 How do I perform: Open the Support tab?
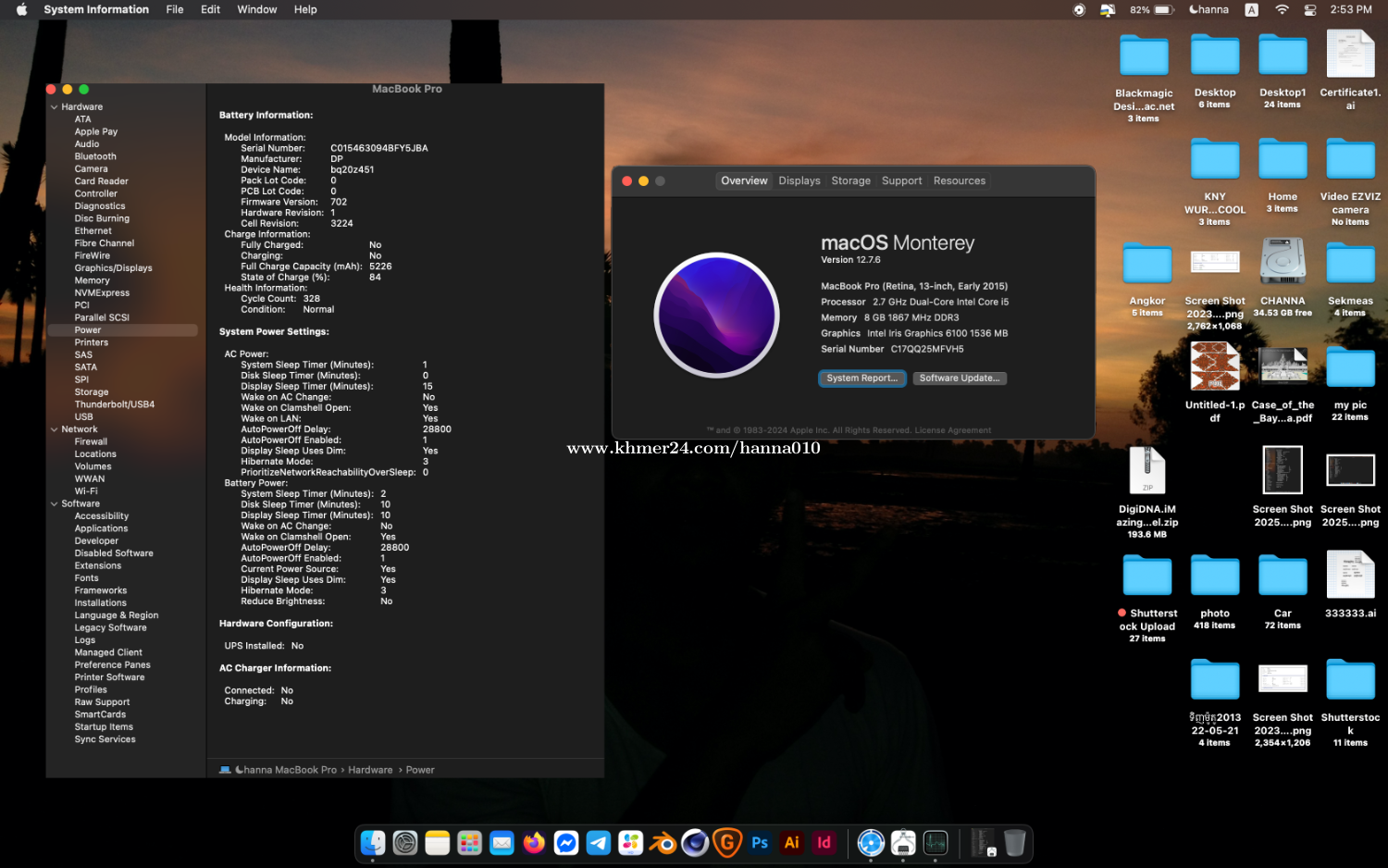(902, 180)
